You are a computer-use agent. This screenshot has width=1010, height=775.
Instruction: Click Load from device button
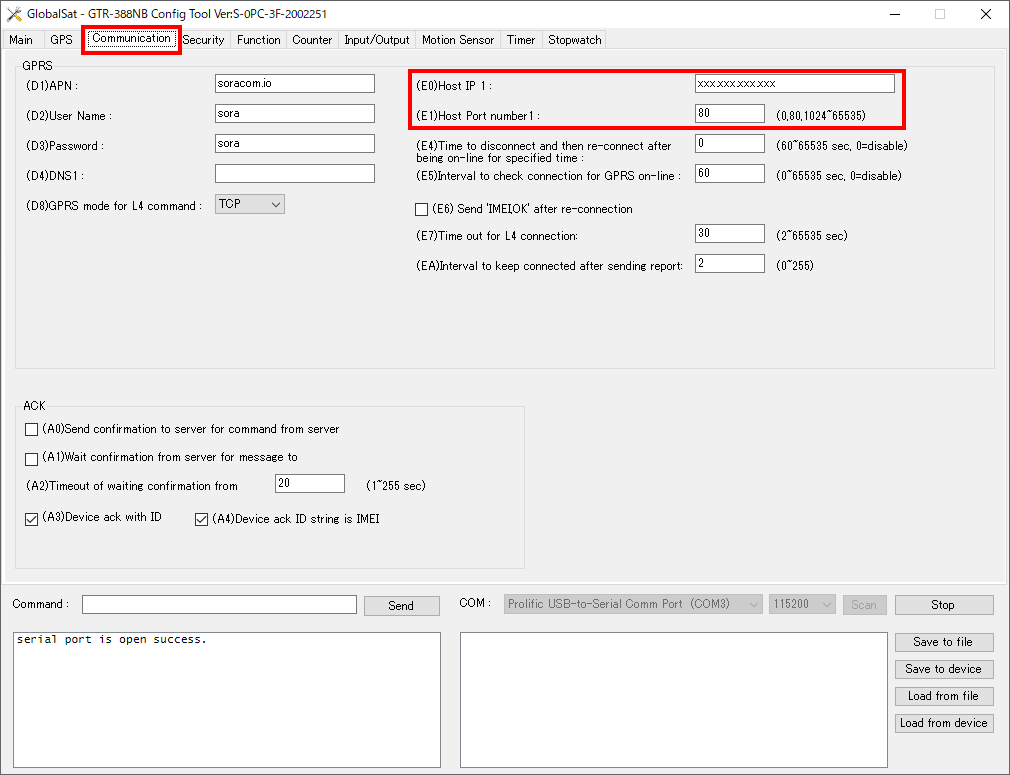[x=943, y=723]
